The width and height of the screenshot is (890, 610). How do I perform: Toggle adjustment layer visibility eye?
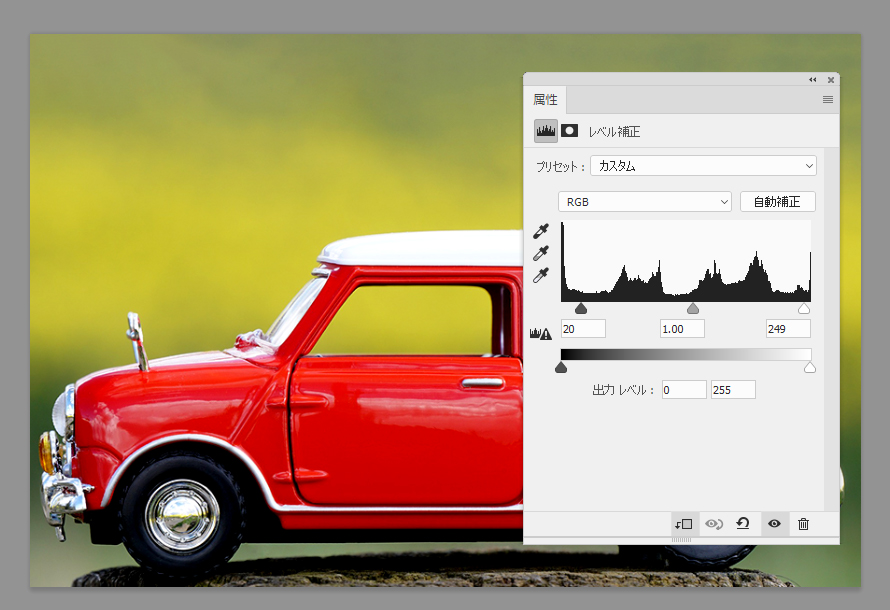click(774, 524)
